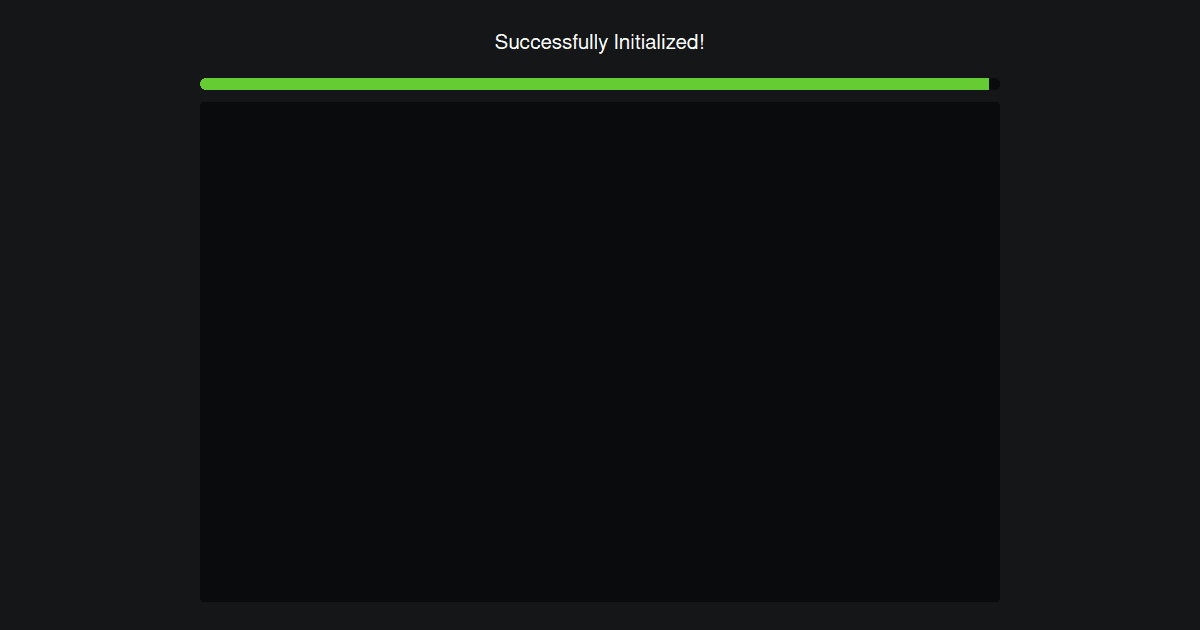Screen dimensions: 1200x630
Task: Click the last quarter of the green progress bar
Action: coord(890,84)
